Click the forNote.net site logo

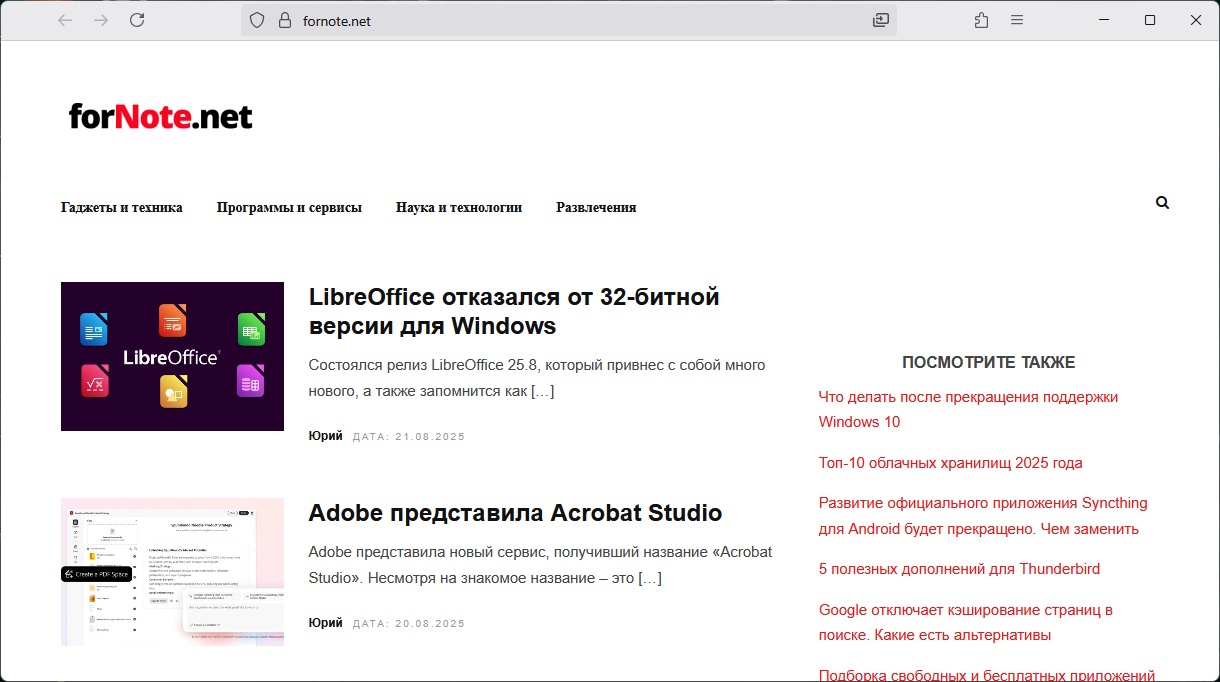tap(161, 117)
